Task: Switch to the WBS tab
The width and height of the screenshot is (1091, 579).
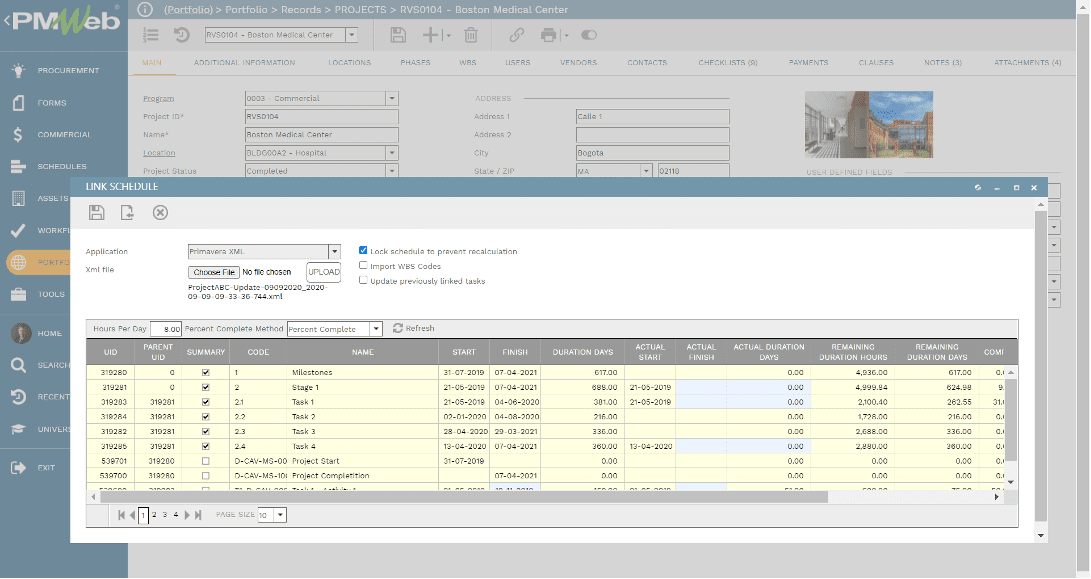Action: (x=468, y=63)
